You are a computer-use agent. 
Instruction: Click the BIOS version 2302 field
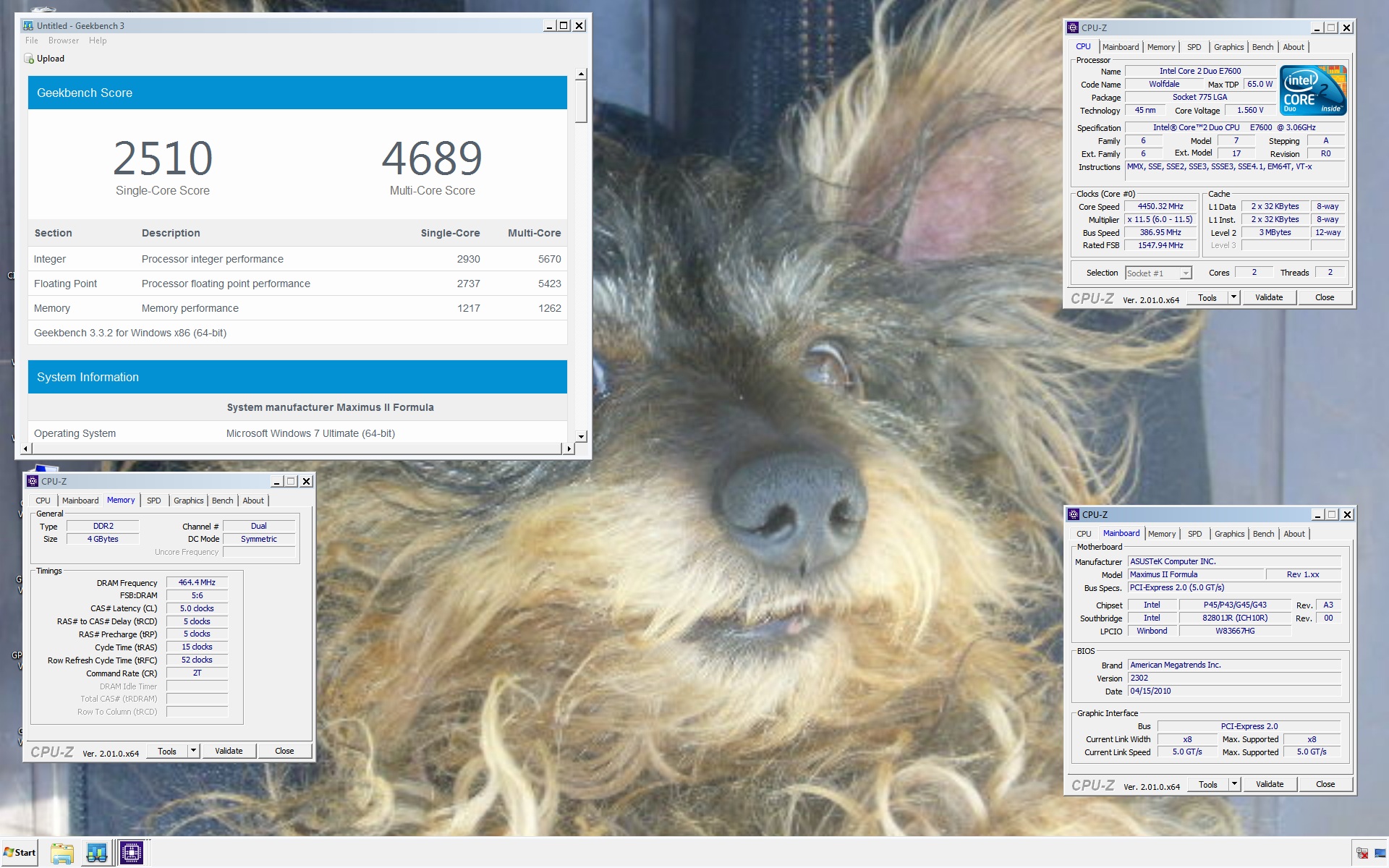click(x=1234, y=678)
